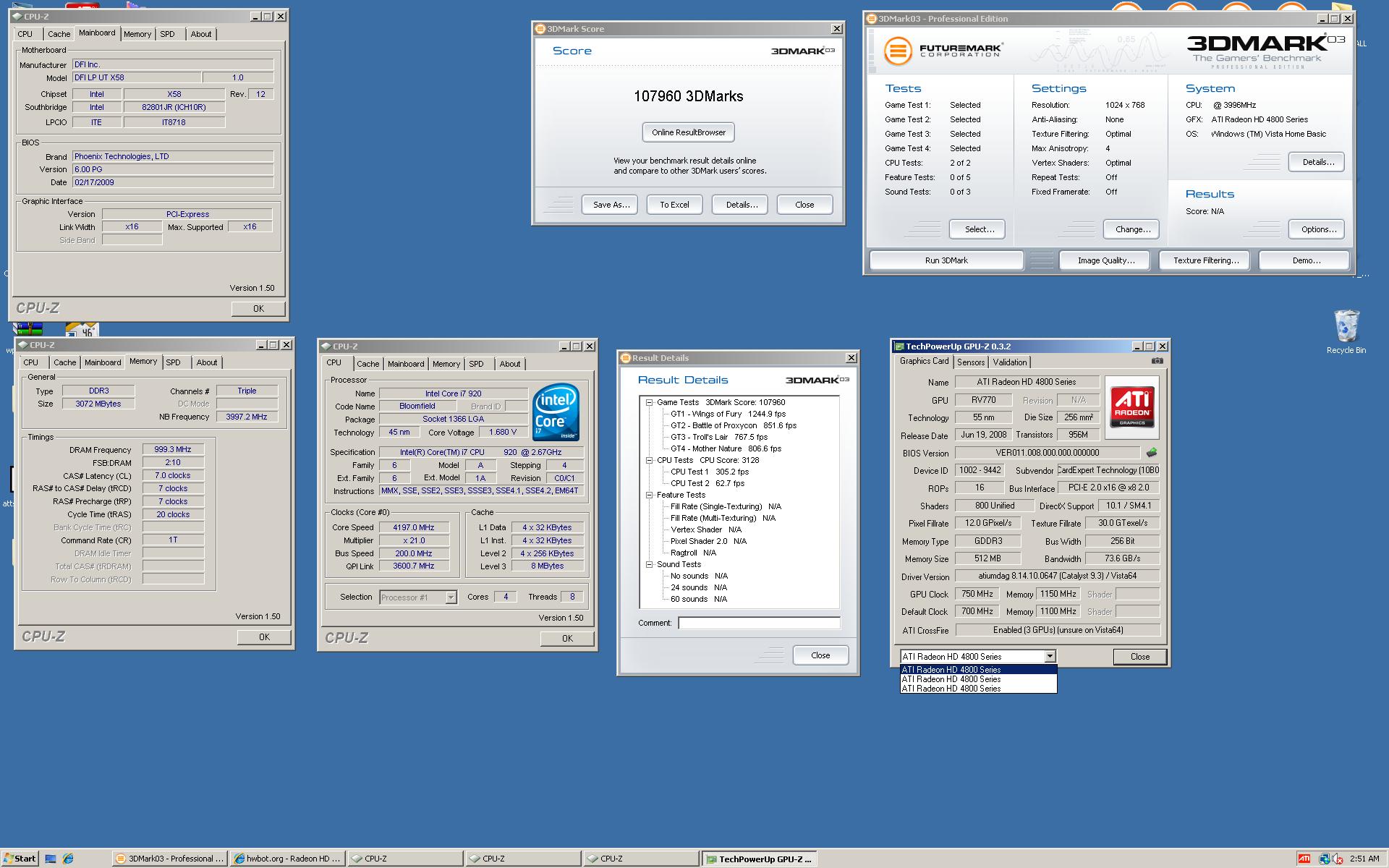Click Close in Result Details window
Screen dimensions: 1389x868
click(x=820, y=655)
